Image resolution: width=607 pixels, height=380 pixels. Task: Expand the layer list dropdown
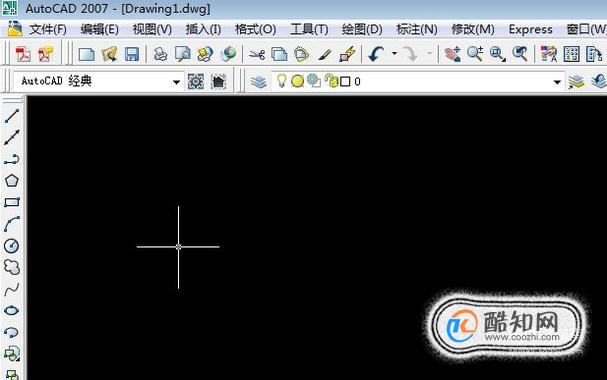point(557,82)
